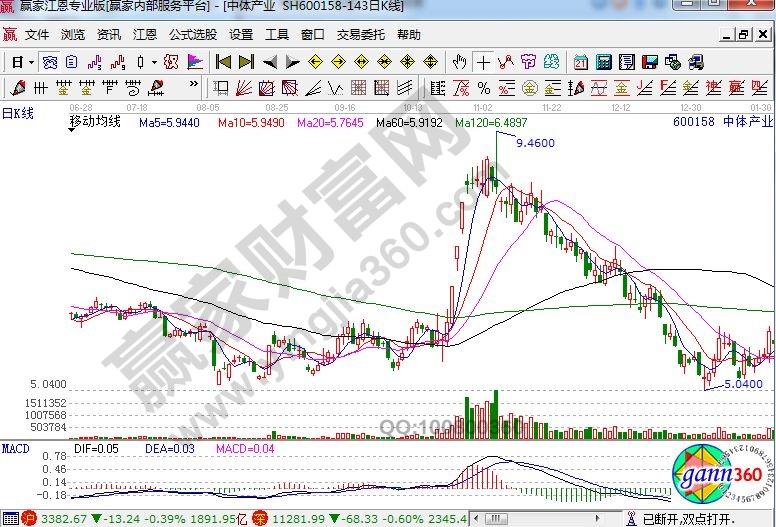
Task: Jump to the last bar using skip-to-end arrow
Action: [x=245, y=62]
